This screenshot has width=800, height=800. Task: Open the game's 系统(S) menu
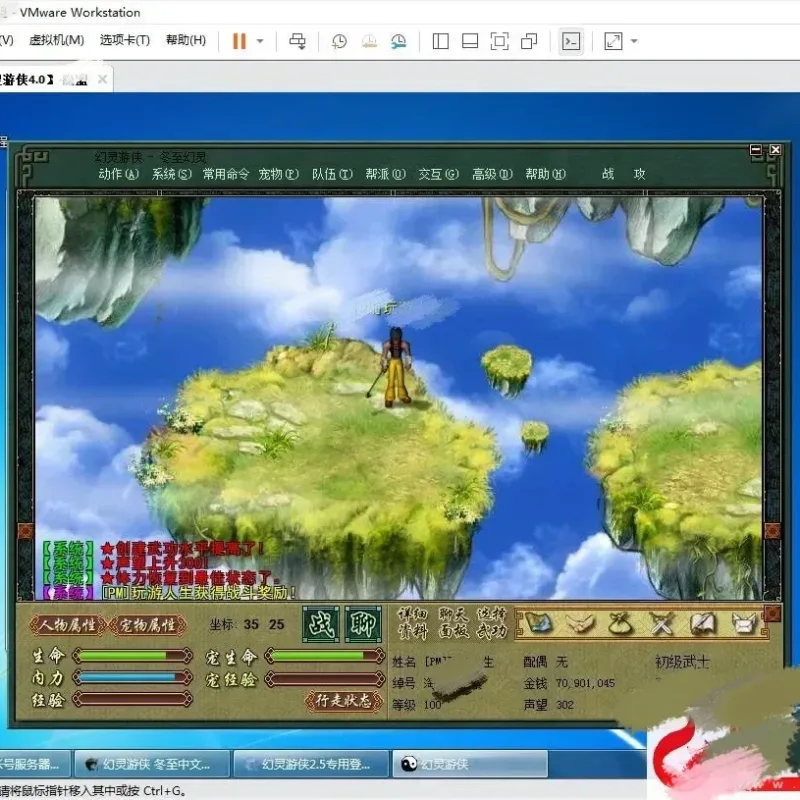[172, 174]
